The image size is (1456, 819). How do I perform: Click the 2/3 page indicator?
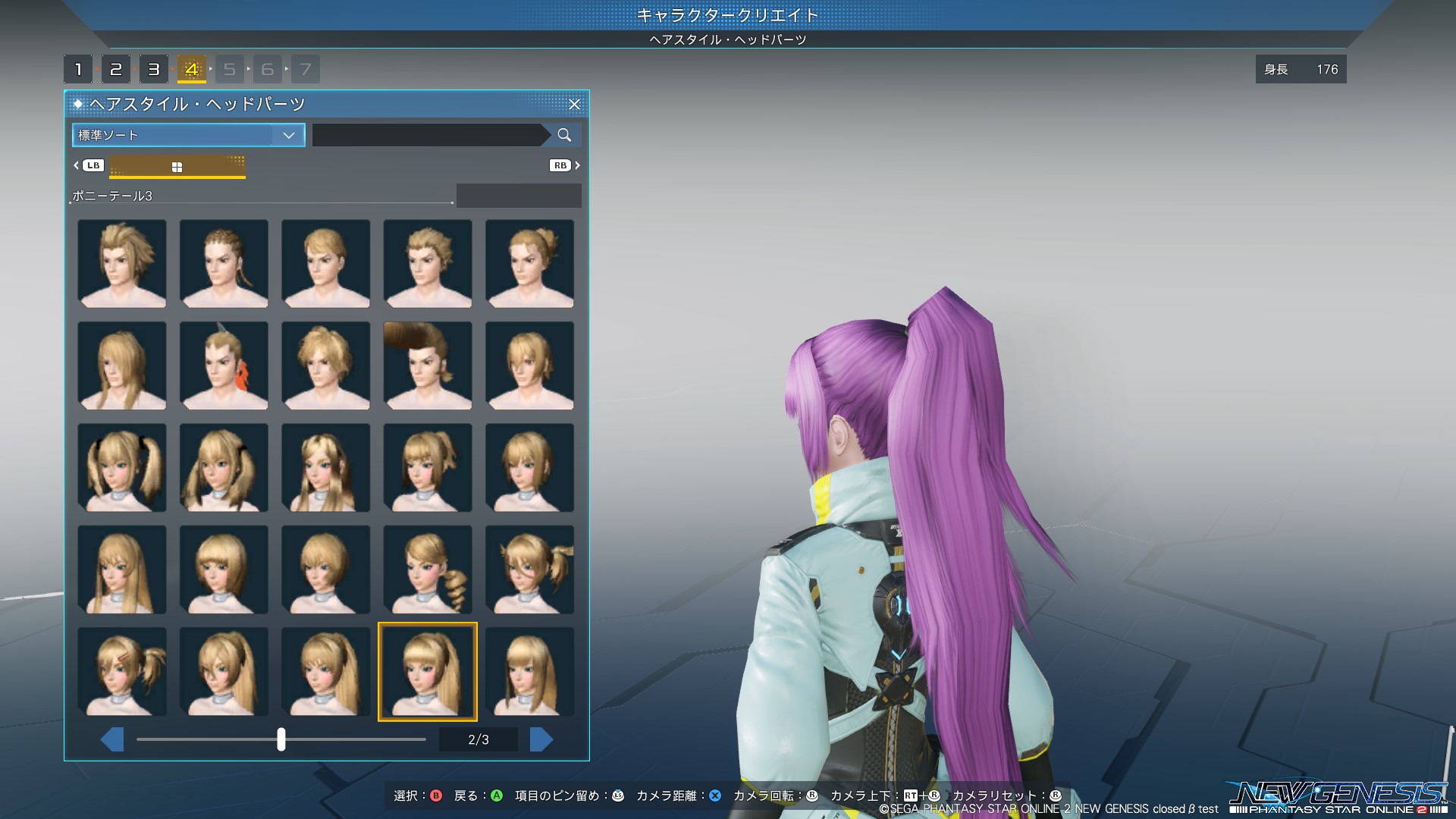tap(479, 739)
